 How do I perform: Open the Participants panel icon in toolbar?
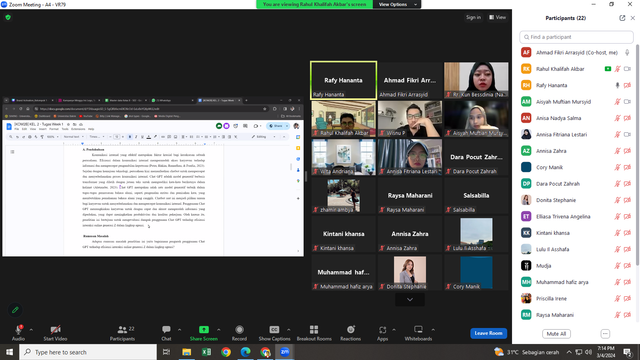(x=122, y=330)
